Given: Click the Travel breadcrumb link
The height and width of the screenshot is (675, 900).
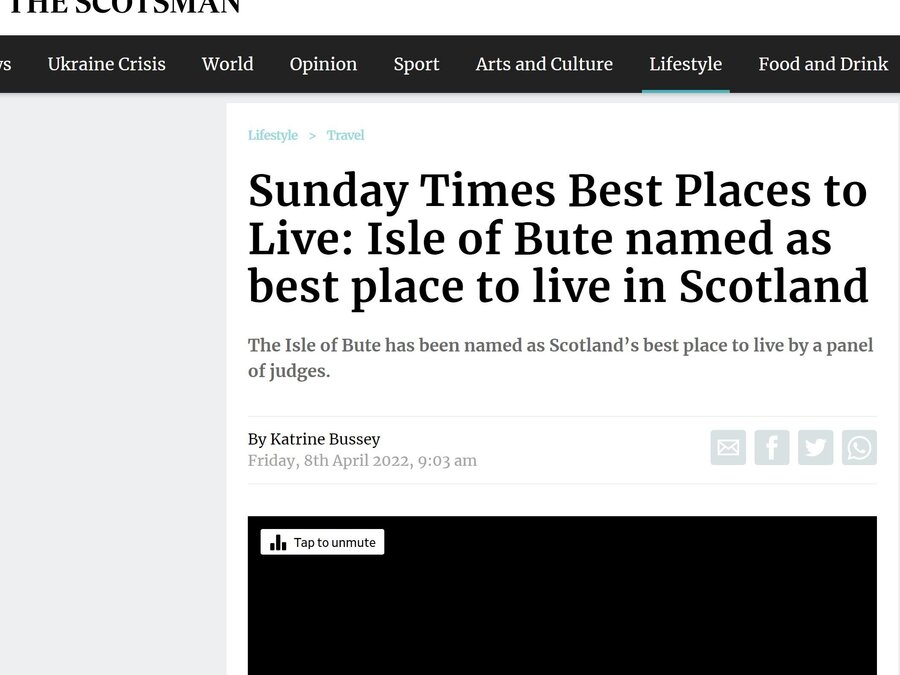Looking at the screenshot, I should tap(346, 135).
